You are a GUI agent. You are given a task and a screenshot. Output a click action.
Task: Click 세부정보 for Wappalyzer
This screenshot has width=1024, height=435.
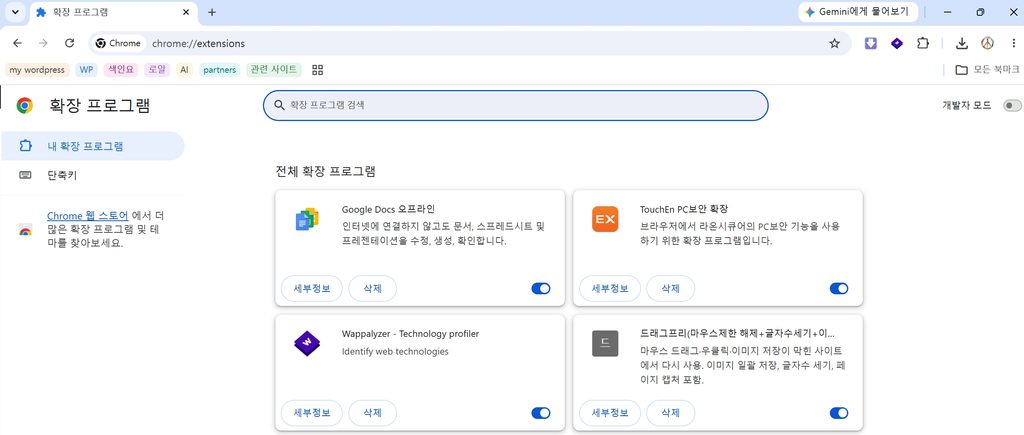[x=312, y=413]
